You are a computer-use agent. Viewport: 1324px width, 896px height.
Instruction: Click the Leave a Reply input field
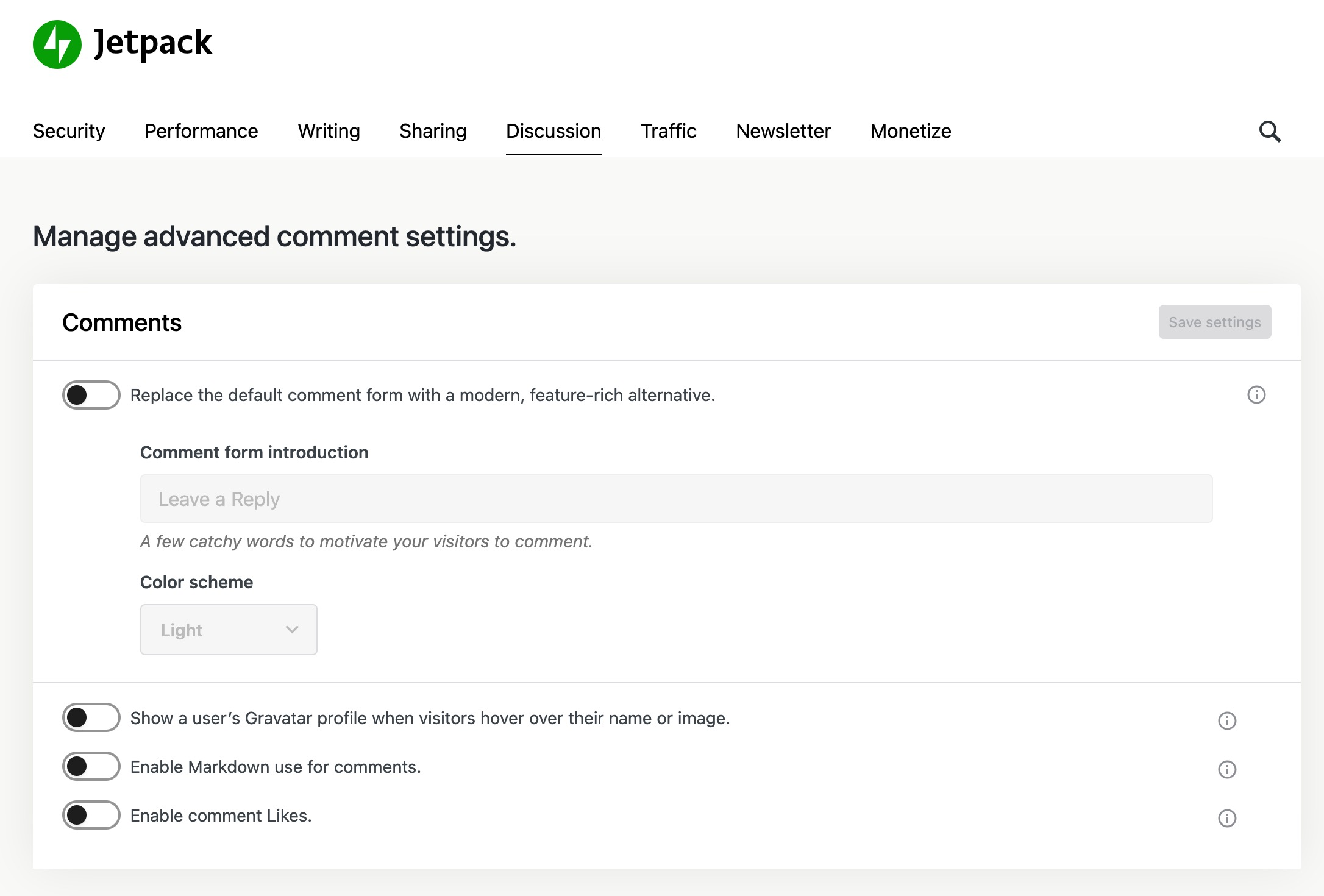pyautogui.click(x=677, y=499)
